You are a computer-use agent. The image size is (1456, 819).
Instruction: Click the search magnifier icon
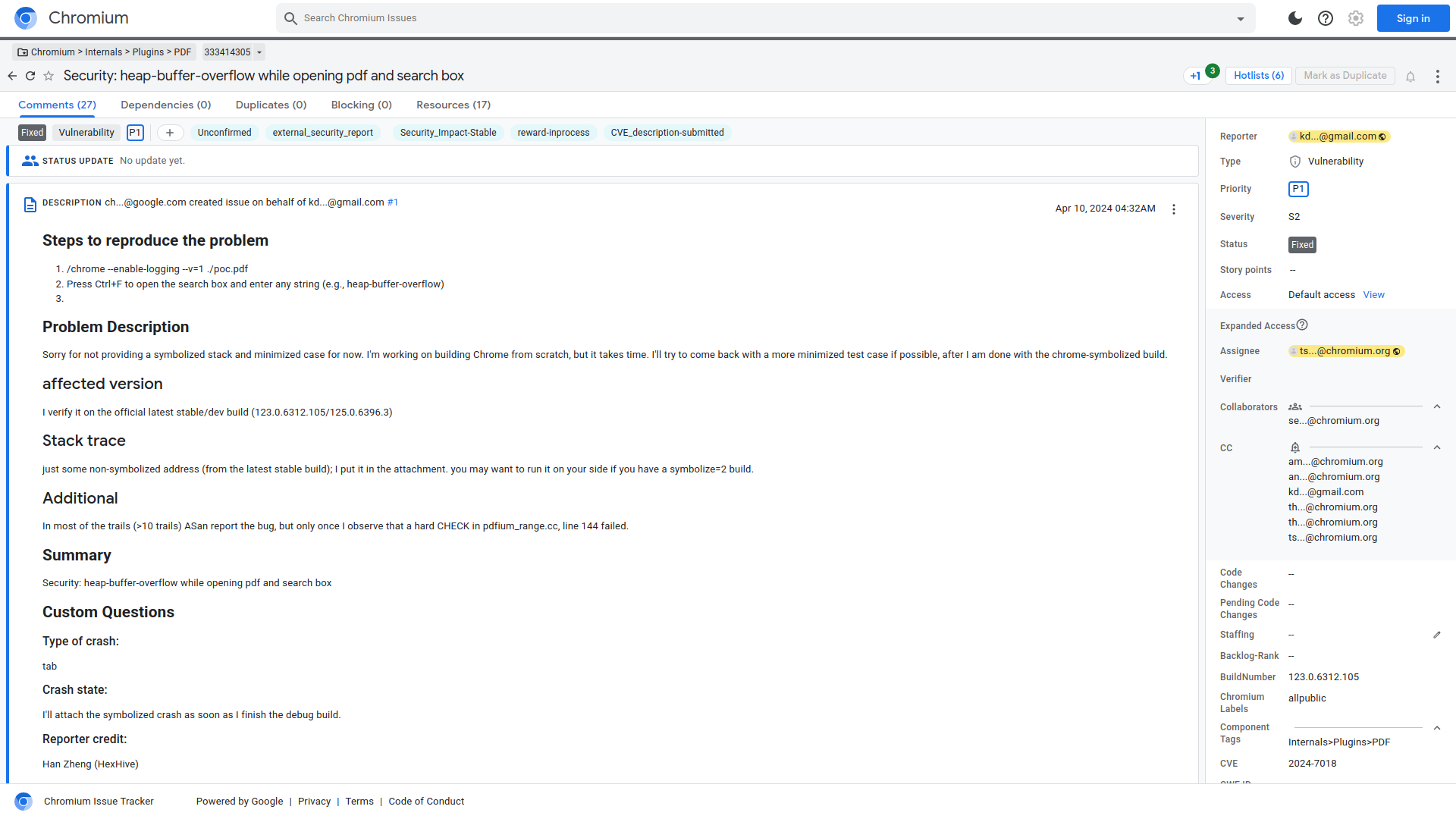click(x=290, y=18)
